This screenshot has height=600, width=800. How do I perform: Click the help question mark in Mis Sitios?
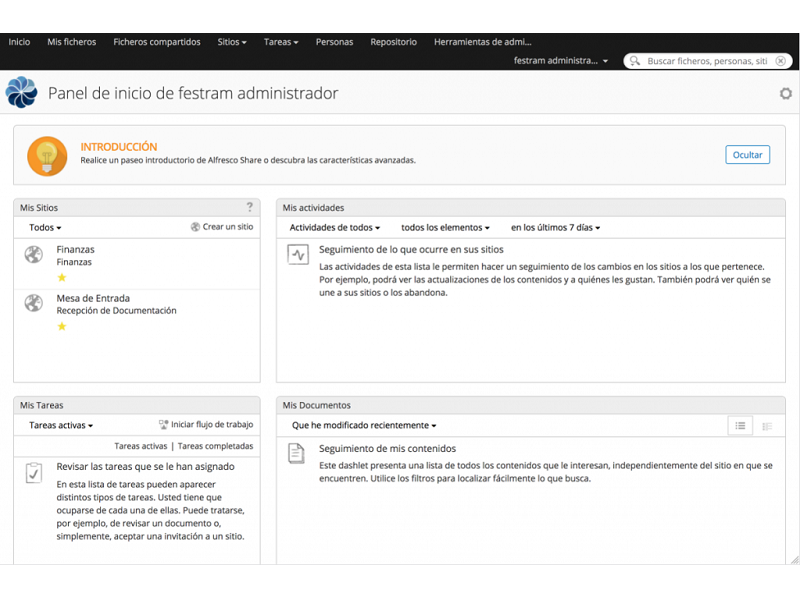pos(250,207)
